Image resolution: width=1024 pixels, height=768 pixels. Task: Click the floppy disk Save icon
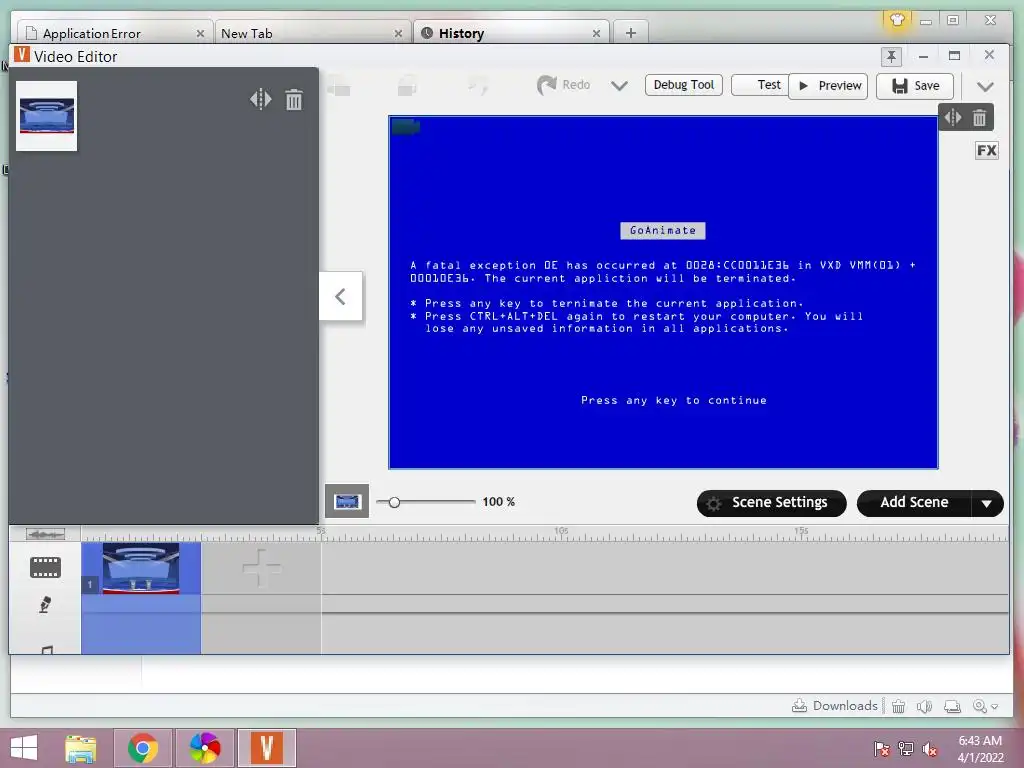click(x=900, y=86)
